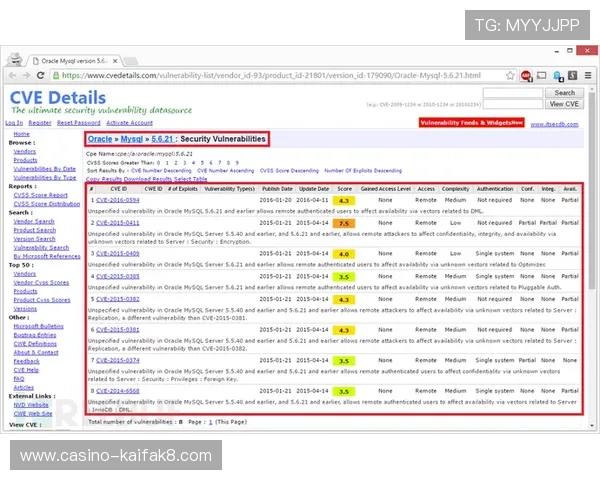Focus the CVE ID box beside View CVE
600x480 pixels.
click(513, 104)
